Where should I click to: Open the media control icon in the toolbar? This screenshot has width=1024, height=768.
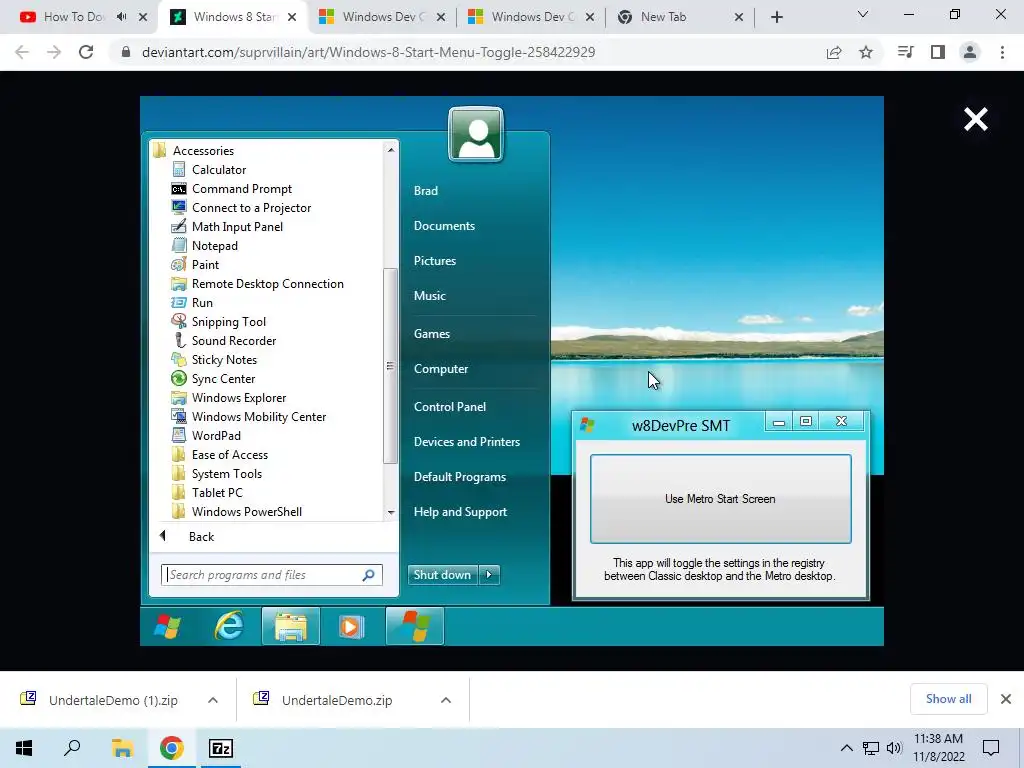pyautogui.click(x=905, y=52)
